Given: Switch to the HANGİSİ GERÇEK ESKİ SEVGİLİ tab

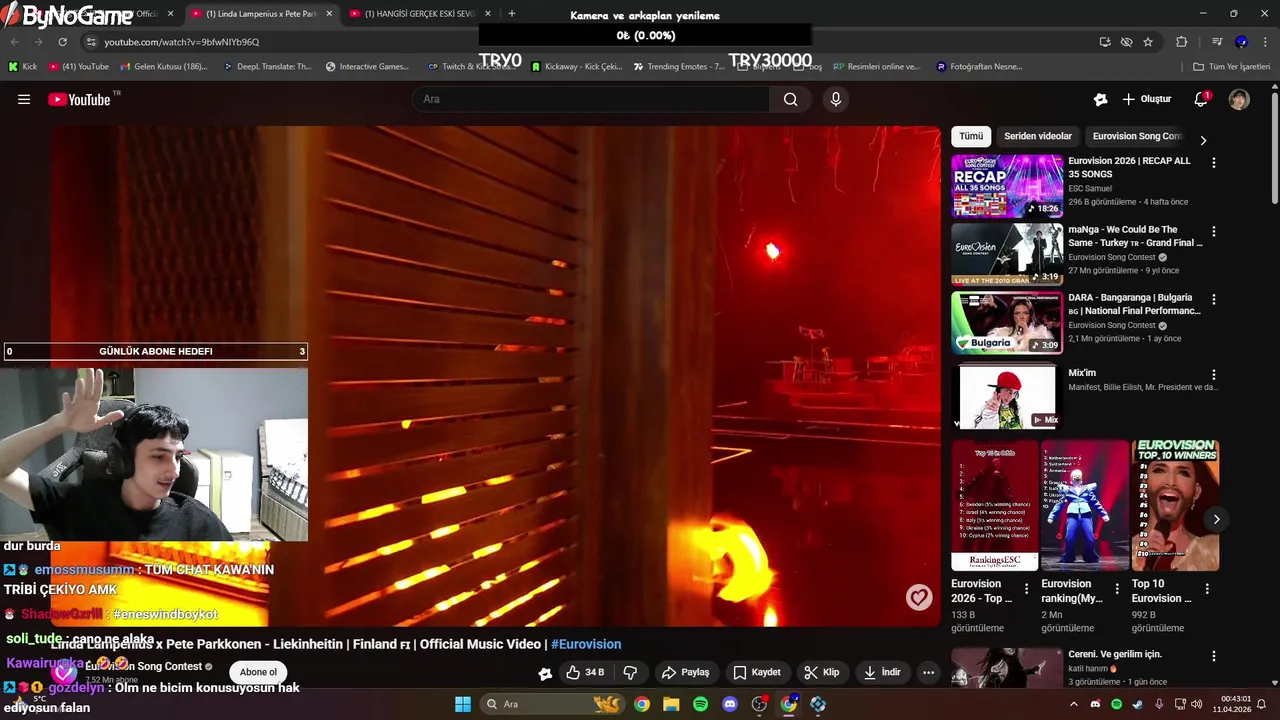Looking at the screenshot, I should 420,14.
